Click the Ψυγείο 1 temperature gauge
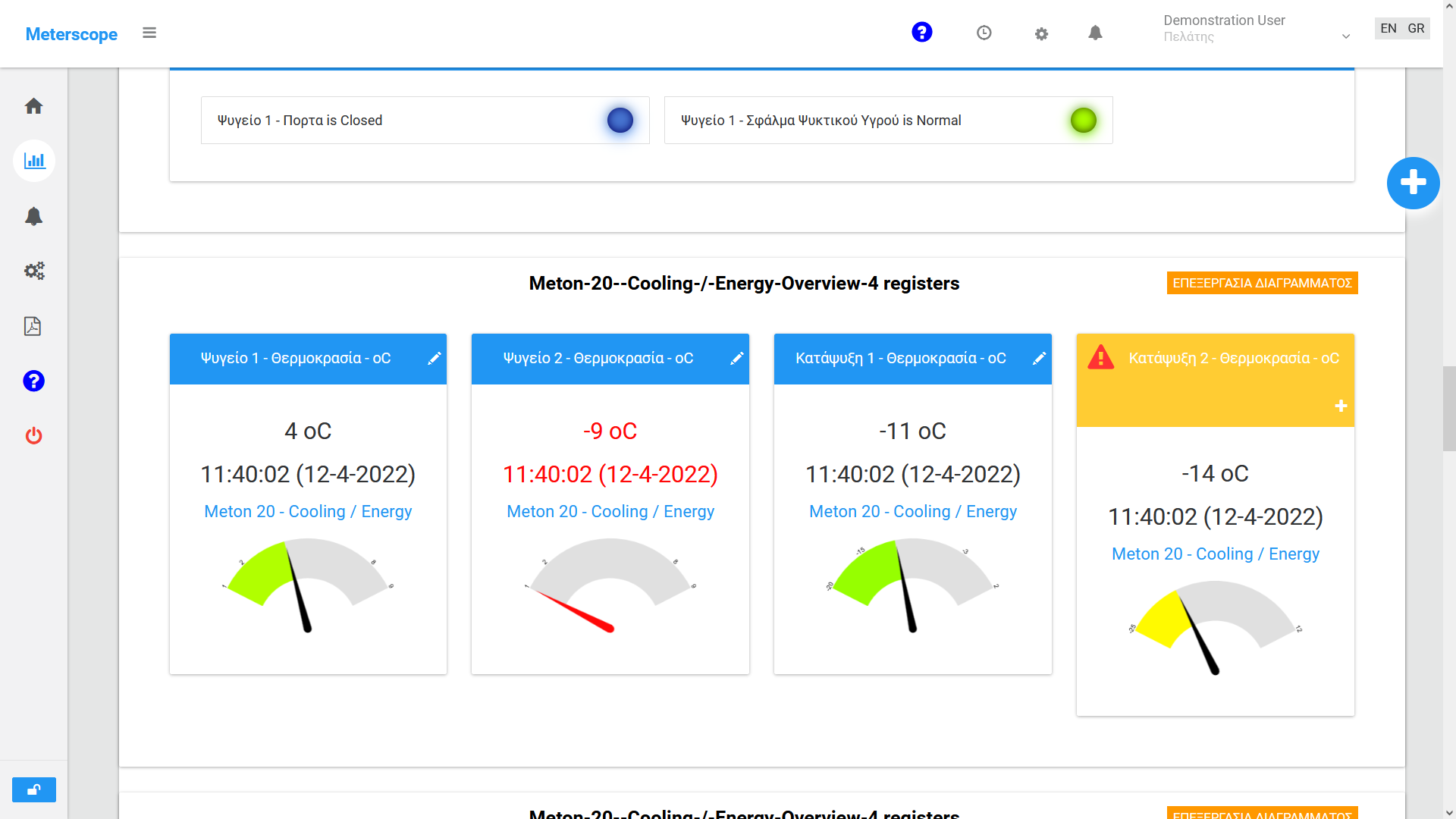 308,584
